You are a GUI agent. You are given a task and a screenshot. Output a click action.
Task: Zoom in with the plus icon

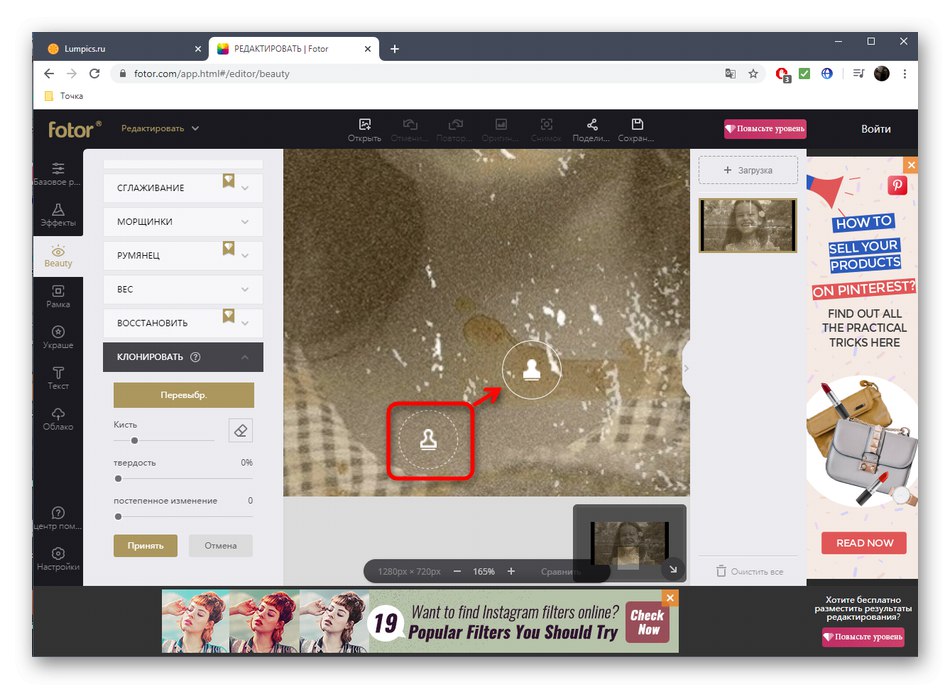tap(511, 571)
